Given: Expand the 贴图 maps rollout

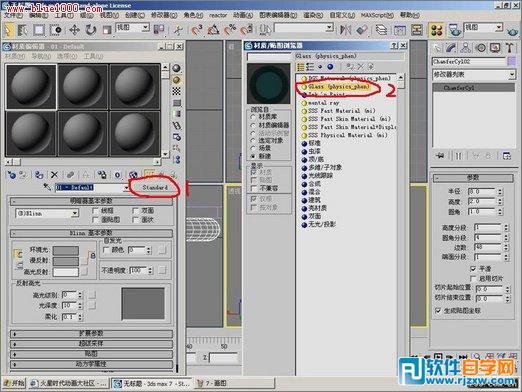Looking at the screenshot, I should point(91,354).
